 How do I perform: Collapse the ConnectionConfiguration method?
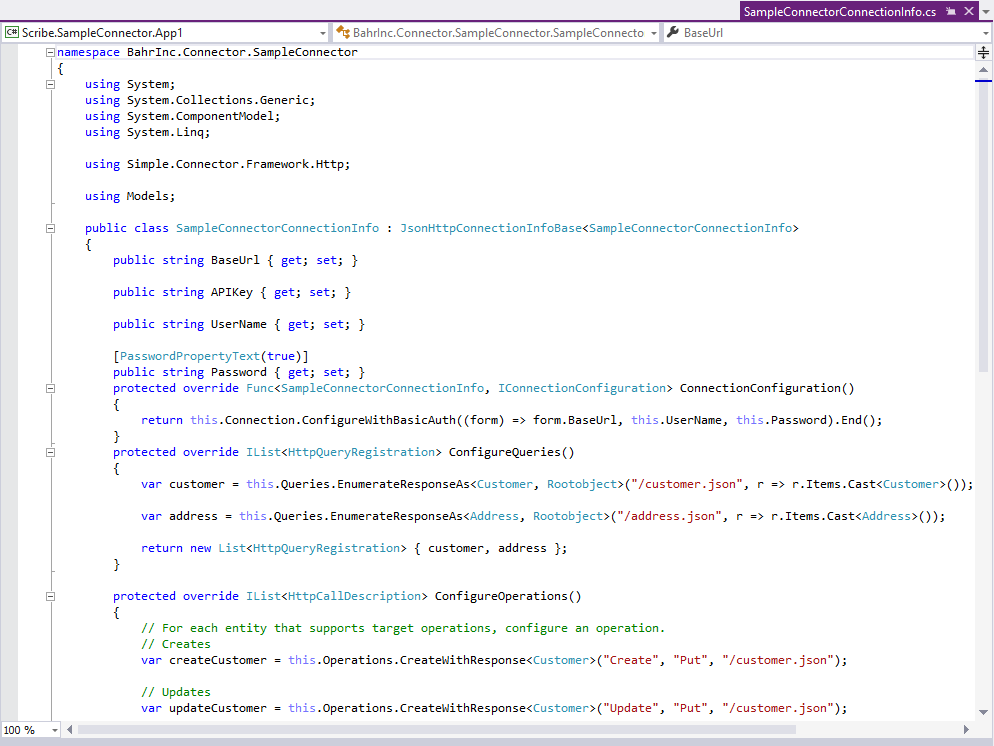click(x=50, y=389)
